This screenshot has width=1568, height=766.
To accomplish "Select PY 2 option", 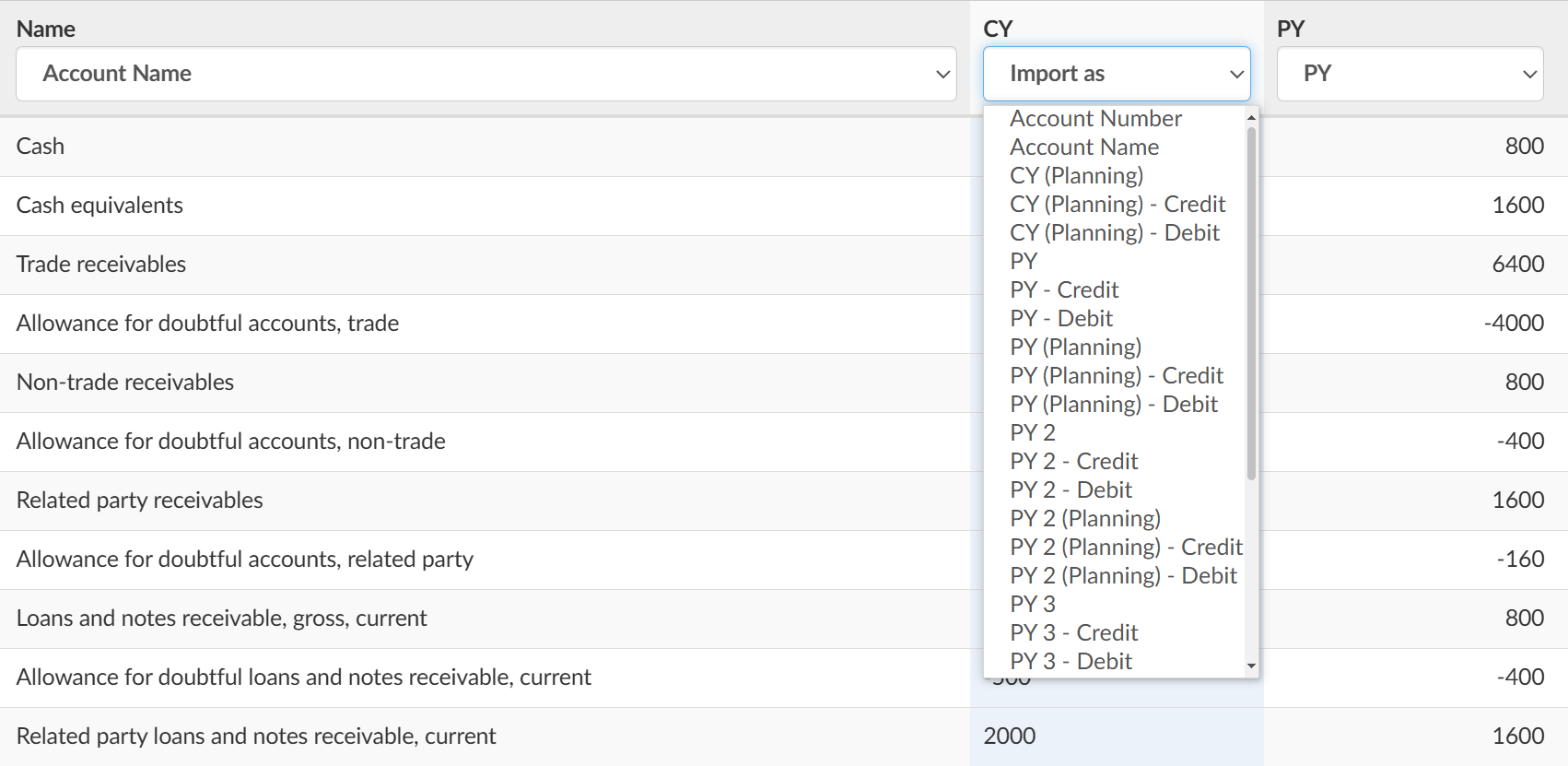I will coord(1033,433).
